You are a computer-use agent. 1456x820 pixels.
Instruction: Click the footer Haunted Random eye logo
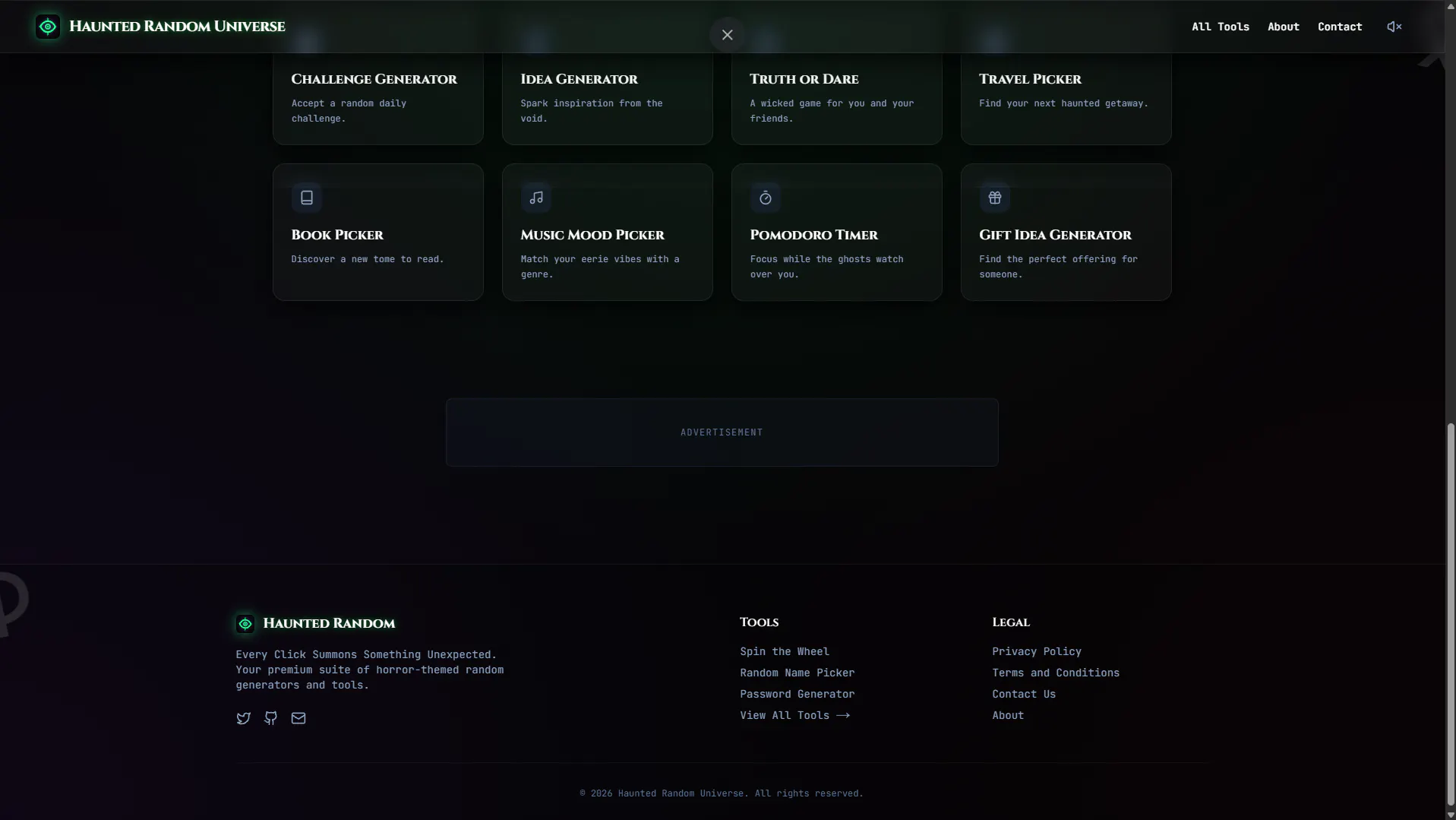point(245,624)
